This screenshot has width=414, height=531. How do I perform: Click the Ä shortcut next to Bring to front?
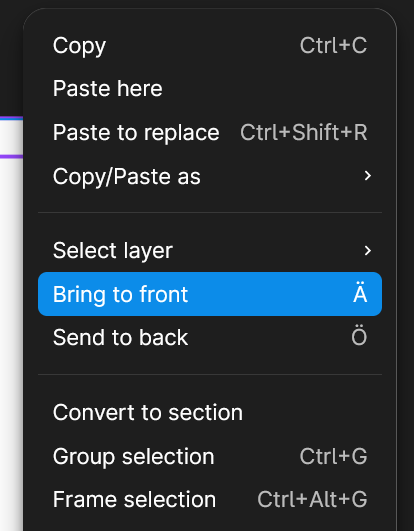click(x=360, y=293)
